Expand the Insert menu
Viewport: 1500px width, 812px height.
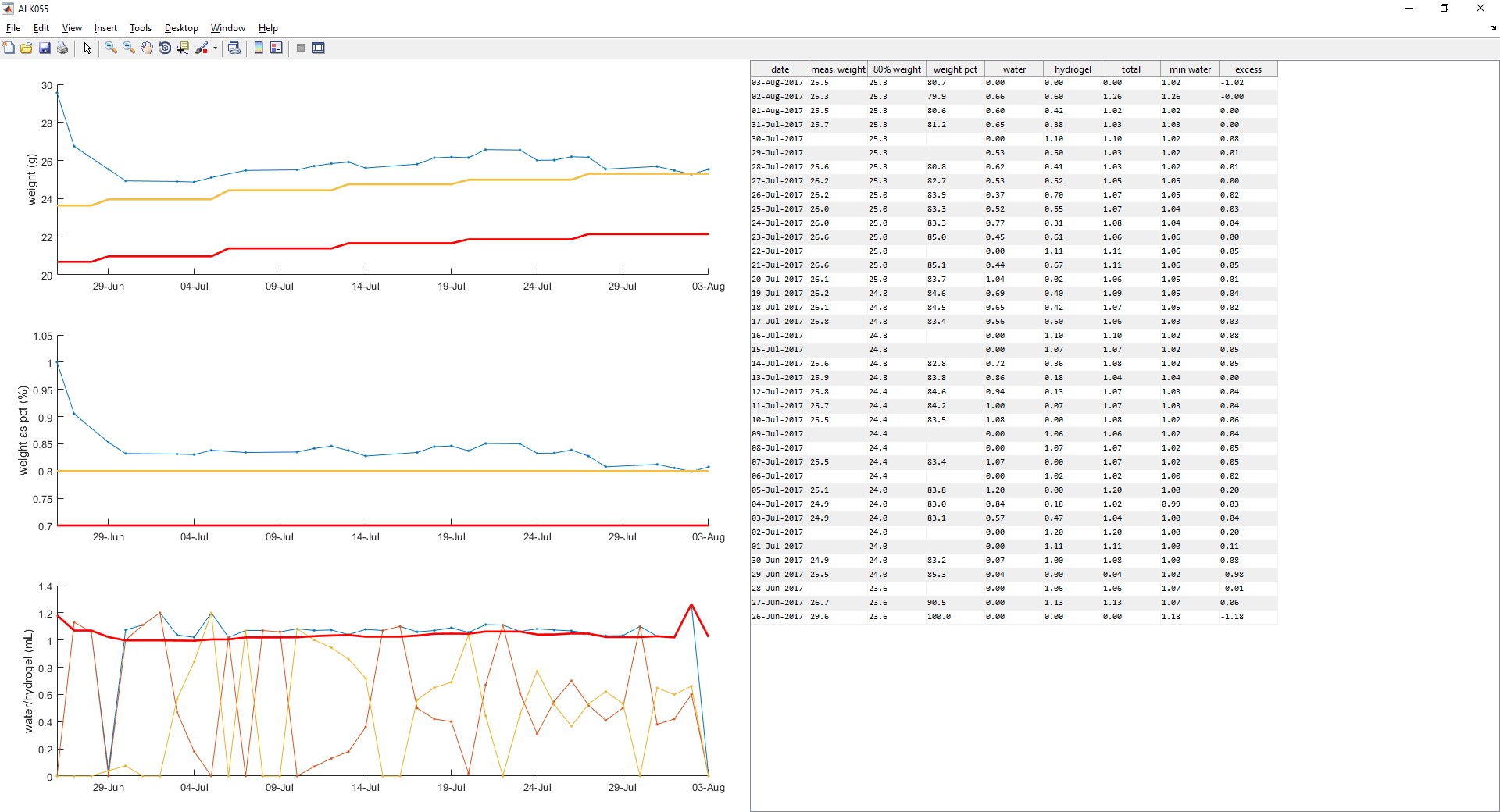click(105, 28)
